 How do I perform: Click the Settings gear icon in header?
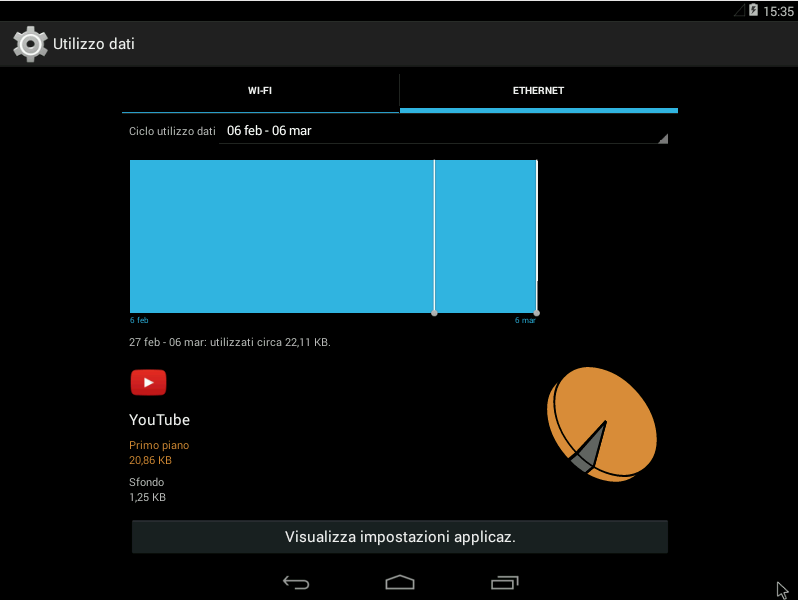pos(30,44)
